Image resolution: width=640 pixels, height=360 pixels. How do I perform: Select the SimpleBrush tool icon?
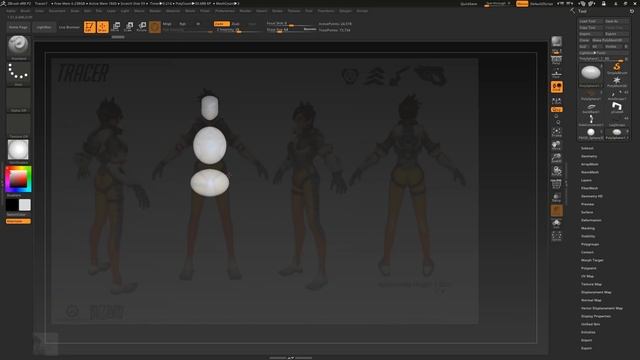pyautogui.click(x=617, y=67)
